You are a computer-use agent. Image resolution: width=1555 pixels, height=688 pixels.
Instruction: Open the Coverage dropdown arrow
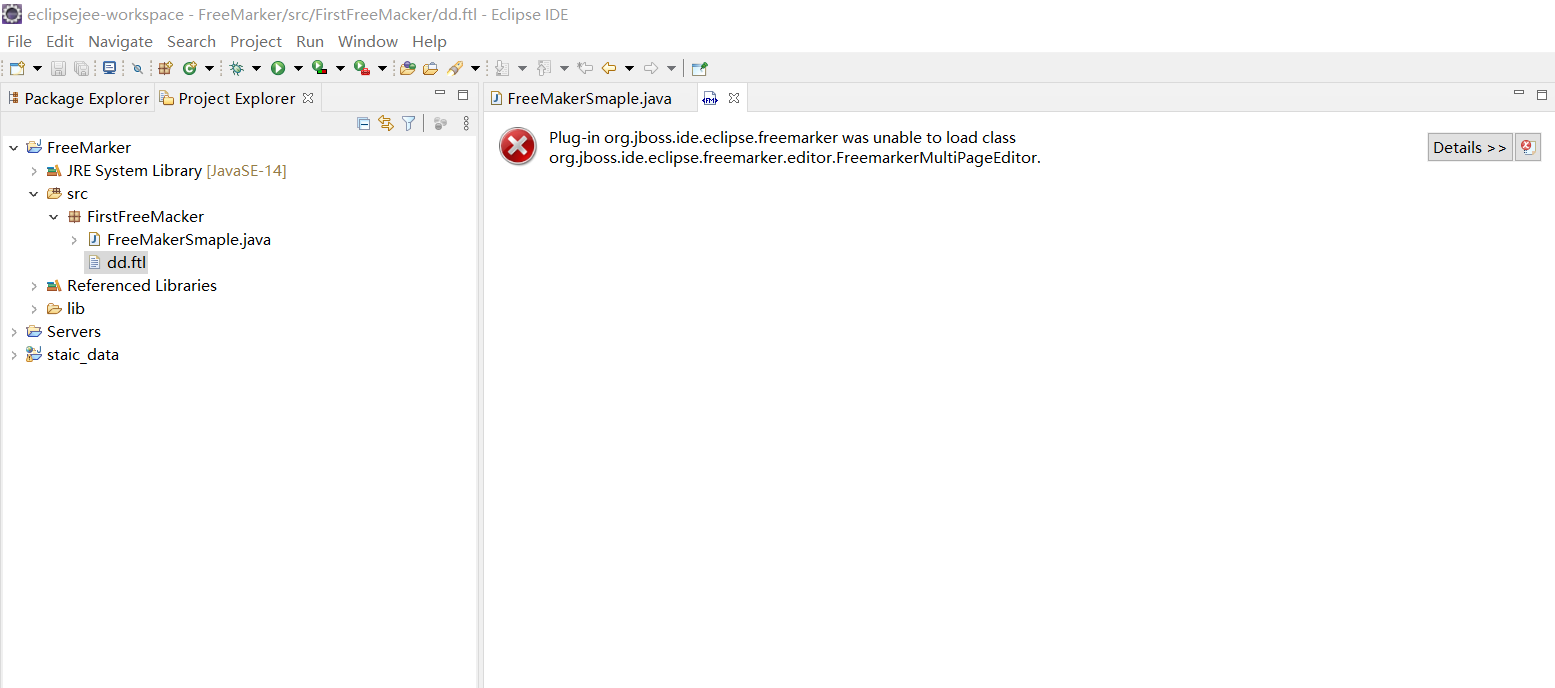[x=340, y=68]
